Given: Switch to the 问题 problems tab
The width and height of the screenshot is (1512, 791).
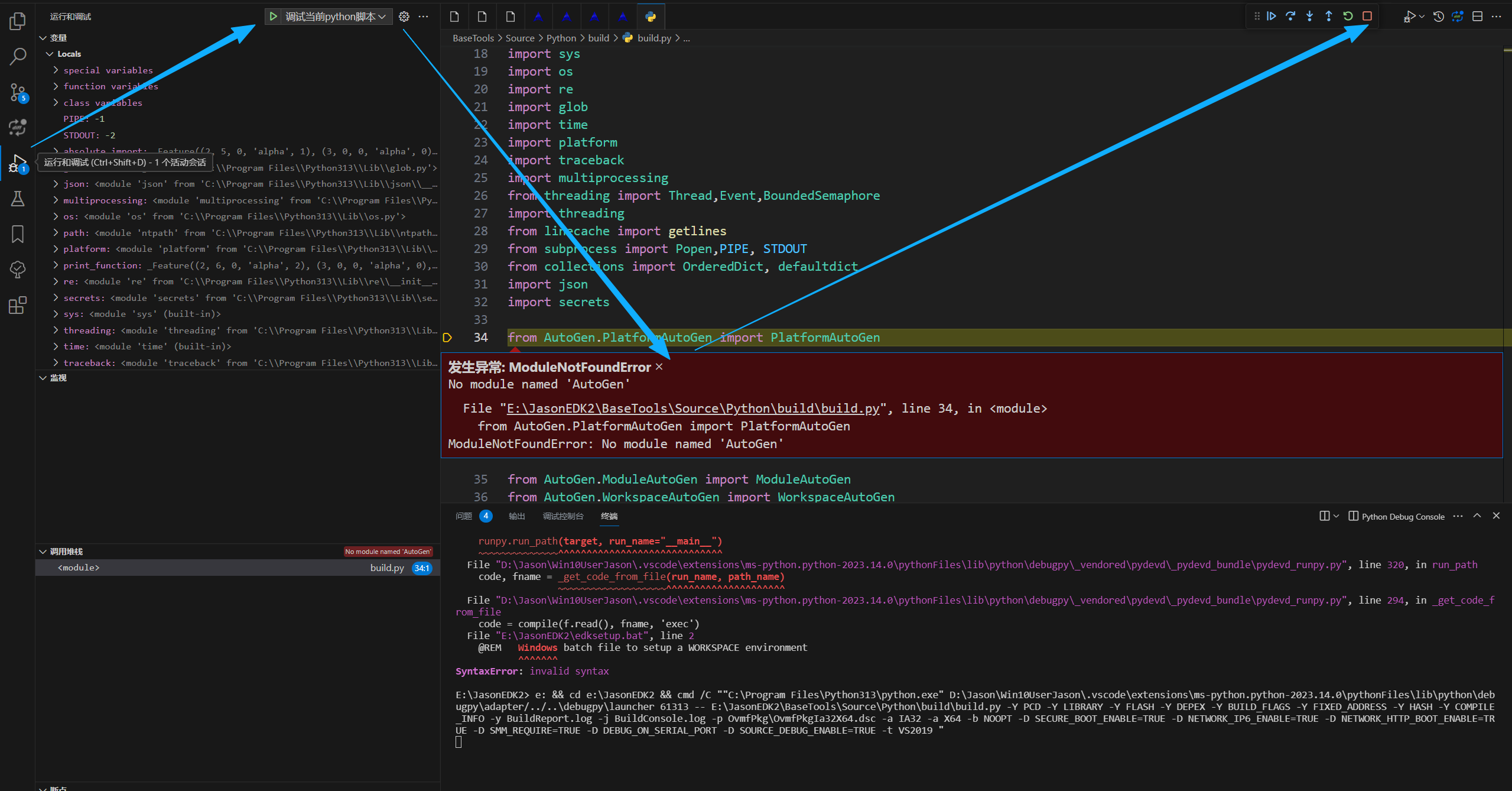Looking at the screenshot, I should pos(464,516).
